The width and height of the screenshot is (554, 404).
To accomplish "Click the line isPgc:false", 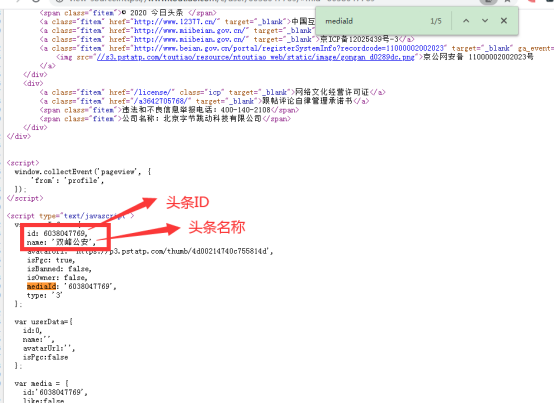I will [45, 357].
